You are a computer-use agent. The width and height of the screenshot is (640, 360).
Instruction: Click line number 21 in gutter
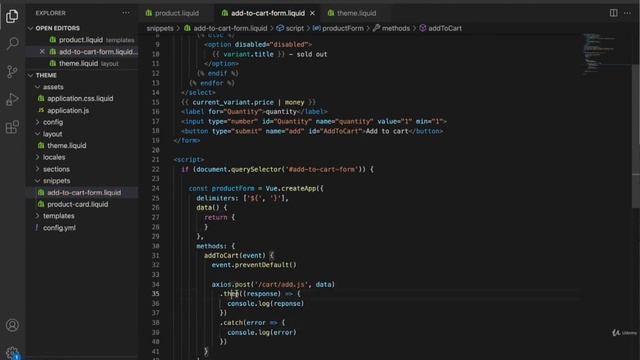pyautogui.click(x=155, y=160)
